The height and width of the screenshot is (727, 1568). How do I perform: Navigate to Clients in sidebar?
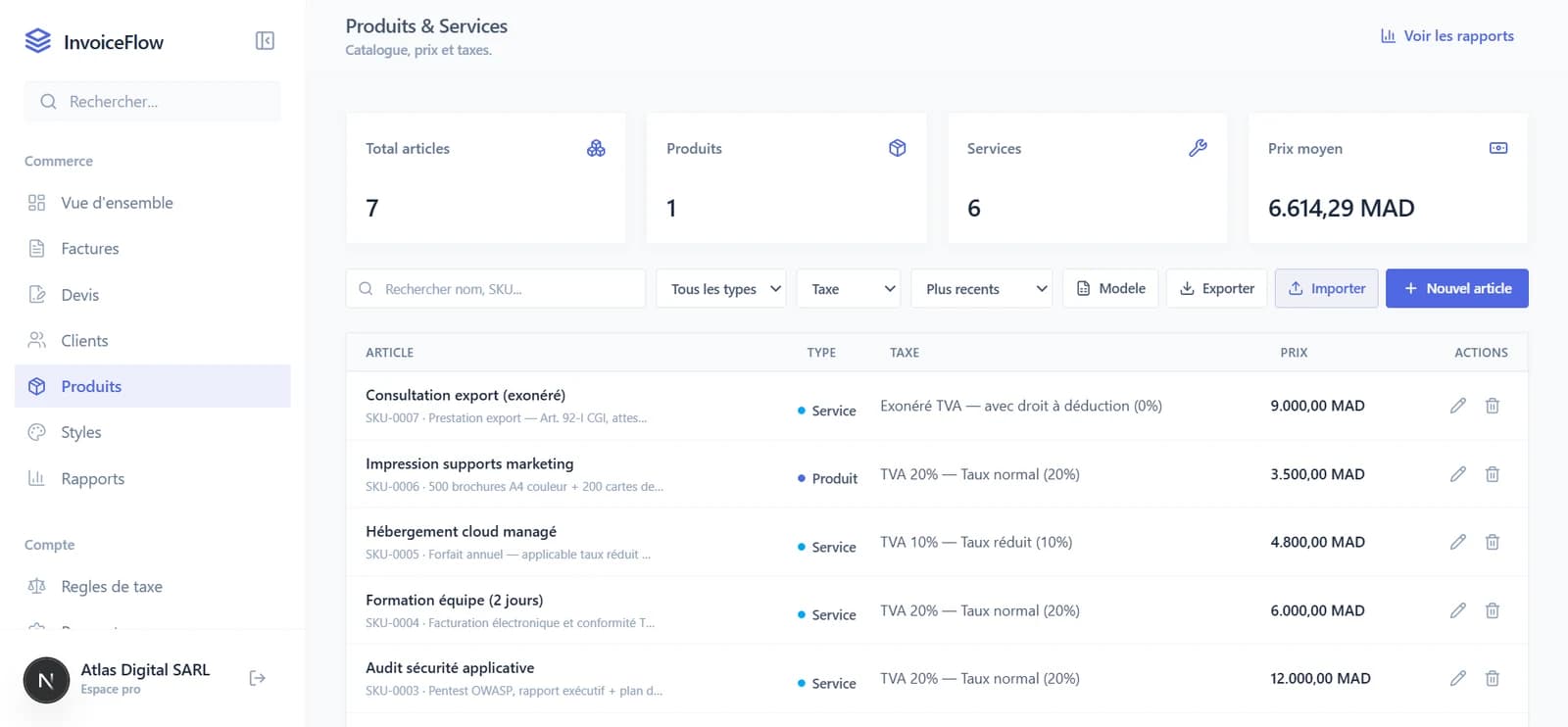pos(153,341)
